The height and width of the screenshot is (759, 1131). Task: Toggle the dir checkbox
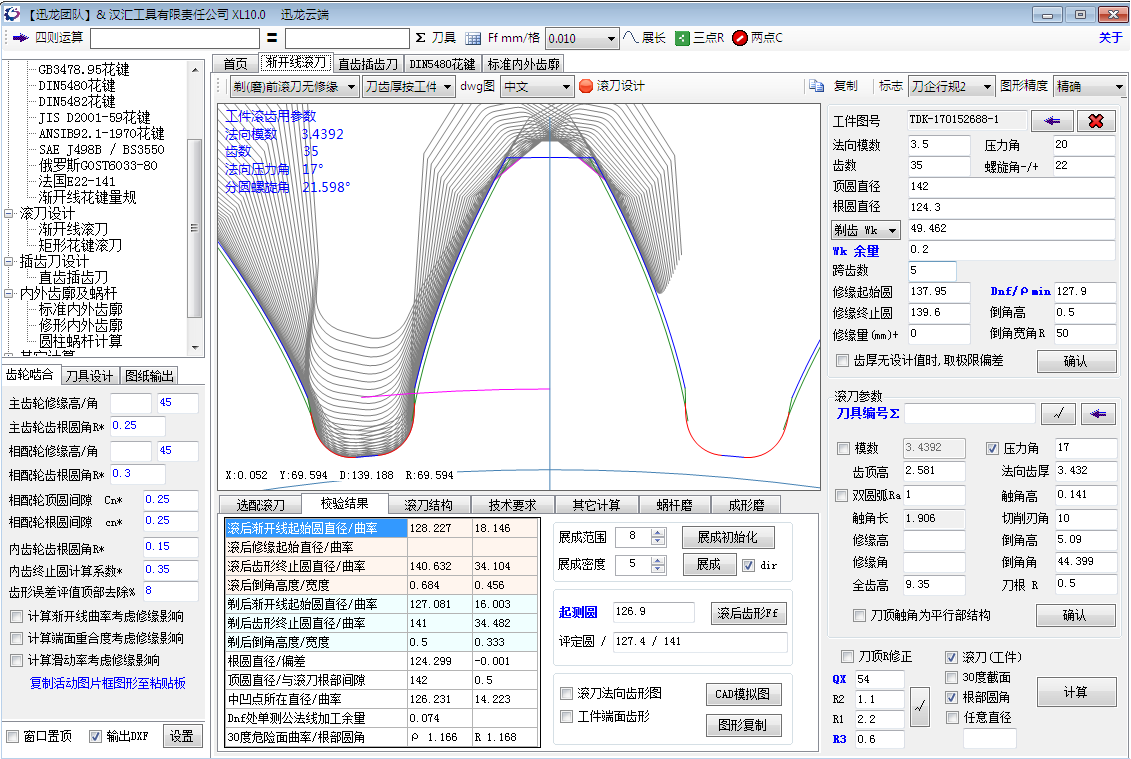749,566
